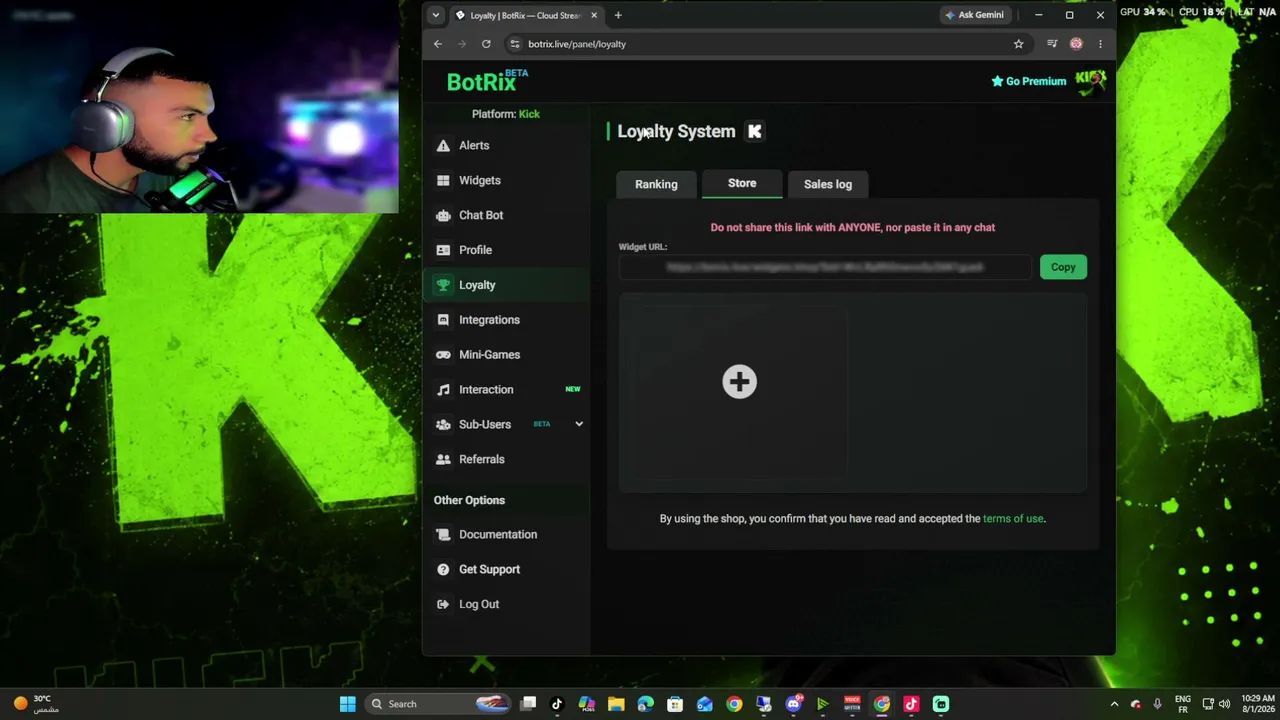
Task: Show hidden system tray icons
Action: [1114, 704]
